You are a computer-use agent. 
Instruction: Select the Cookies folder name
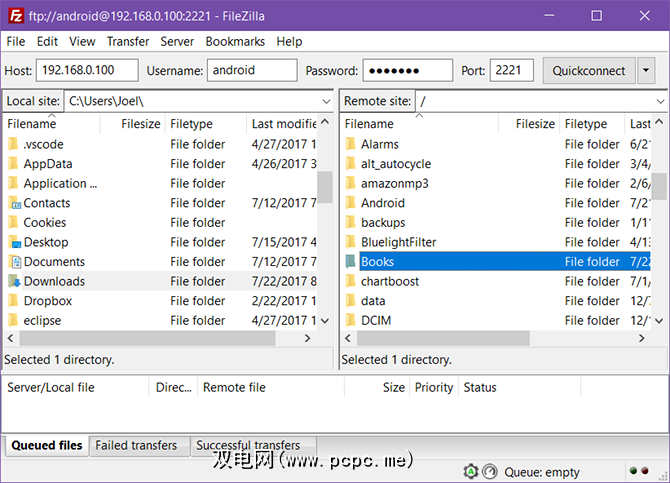coord(45,223)
